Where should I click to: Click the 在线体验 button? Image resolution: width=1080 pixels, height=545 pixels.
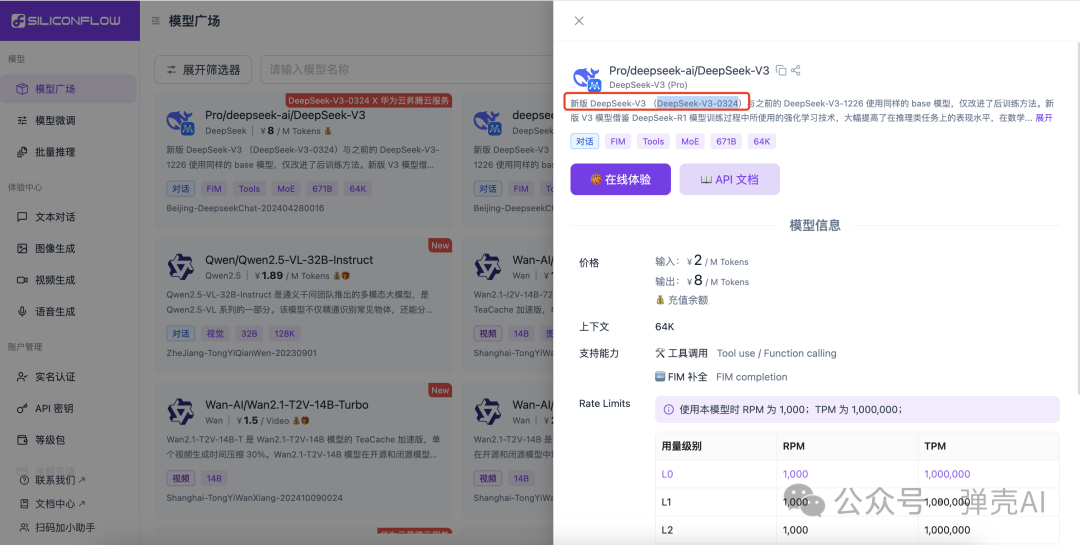pos(621,179)
